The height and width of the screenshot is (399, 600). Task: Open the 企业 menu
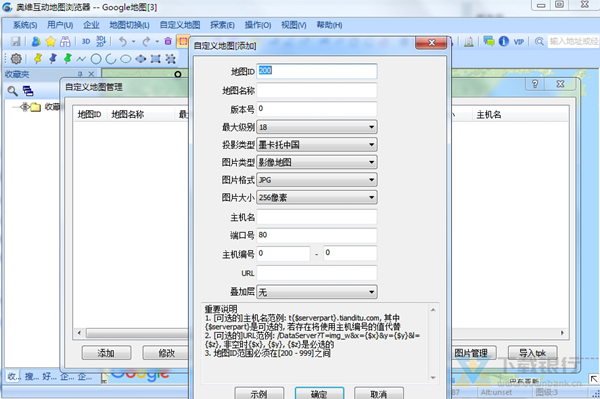[91, 25]
